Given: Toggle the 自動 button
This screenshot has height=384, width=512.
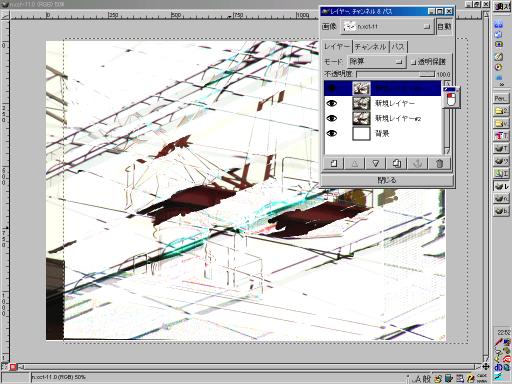Looking at the screenshot, I should [x=444, y=27].
